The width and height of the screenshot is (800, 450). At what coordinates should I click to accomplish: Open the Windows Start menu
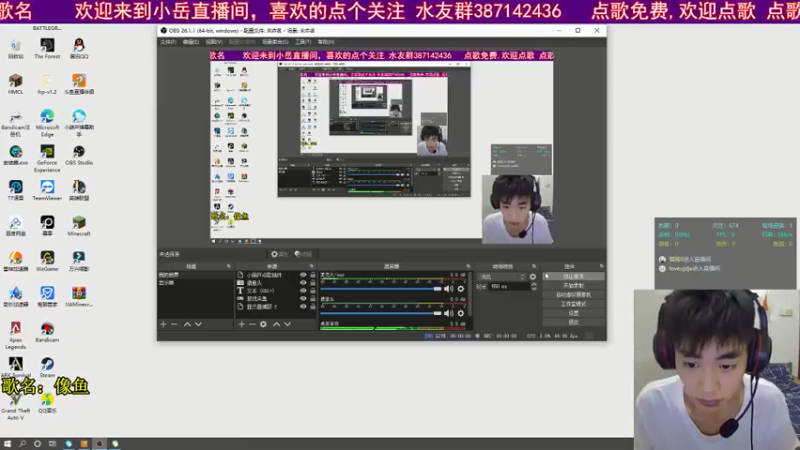(x=7, y=444)
